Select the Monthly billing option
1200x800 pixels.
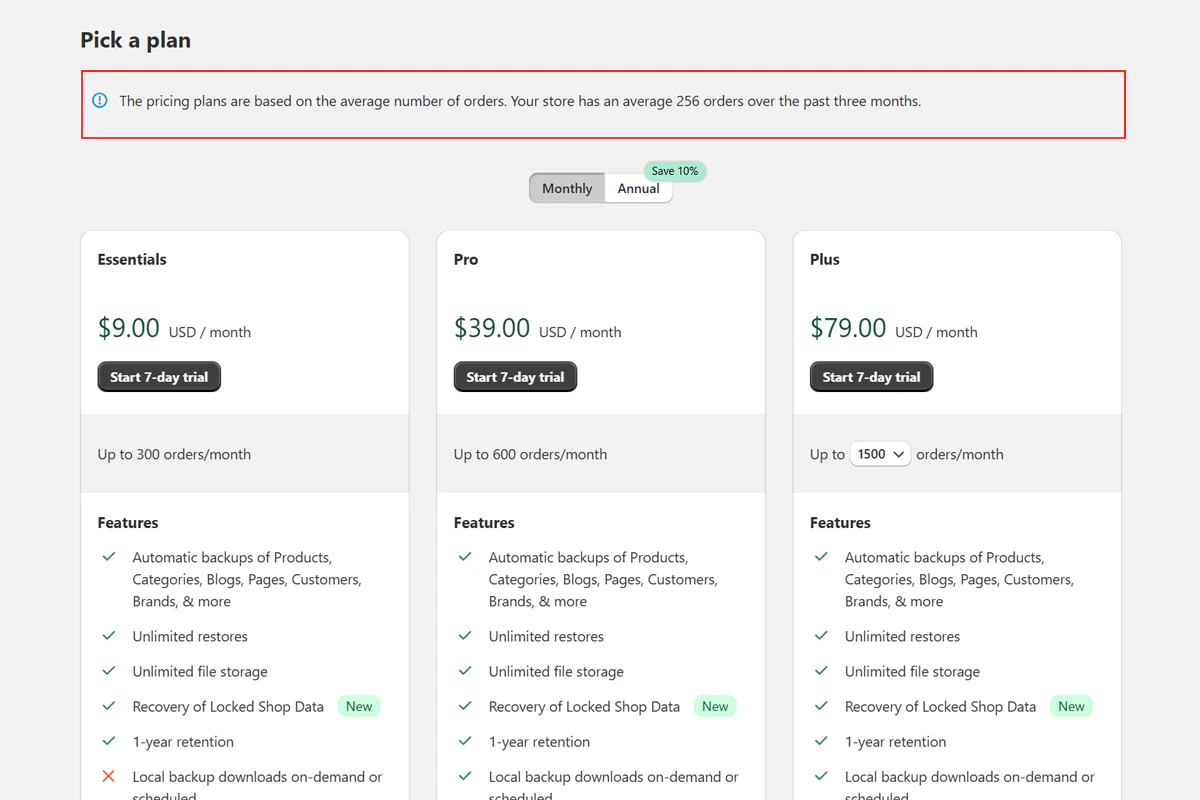coord(566,188)
